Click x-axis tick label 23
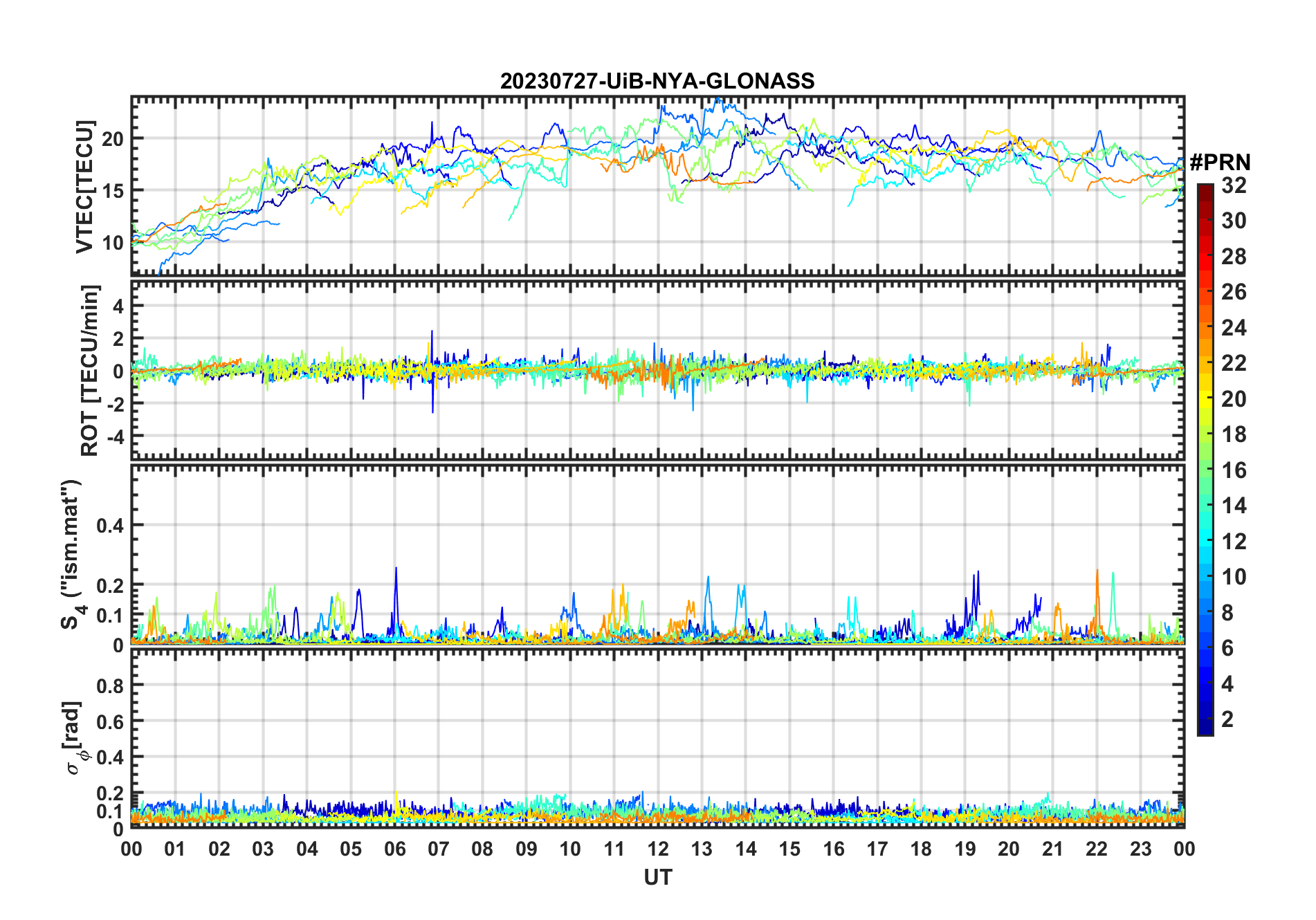Screen dimensions: 1316x920 [x=1140, y=849]
